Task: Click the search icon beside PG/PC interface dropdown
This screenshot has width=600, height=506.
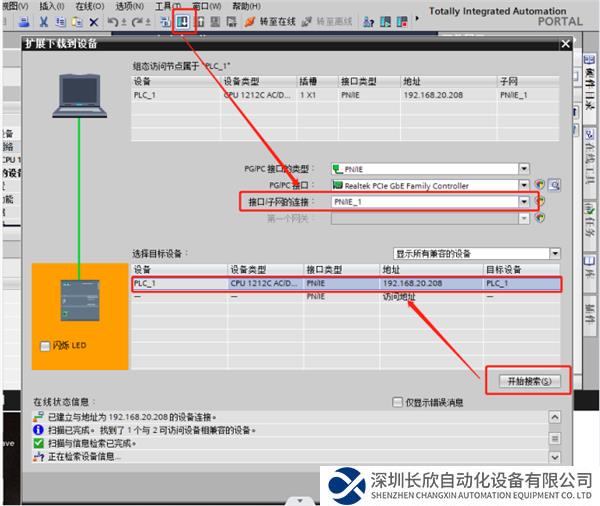Action: [x=553, y=185]
